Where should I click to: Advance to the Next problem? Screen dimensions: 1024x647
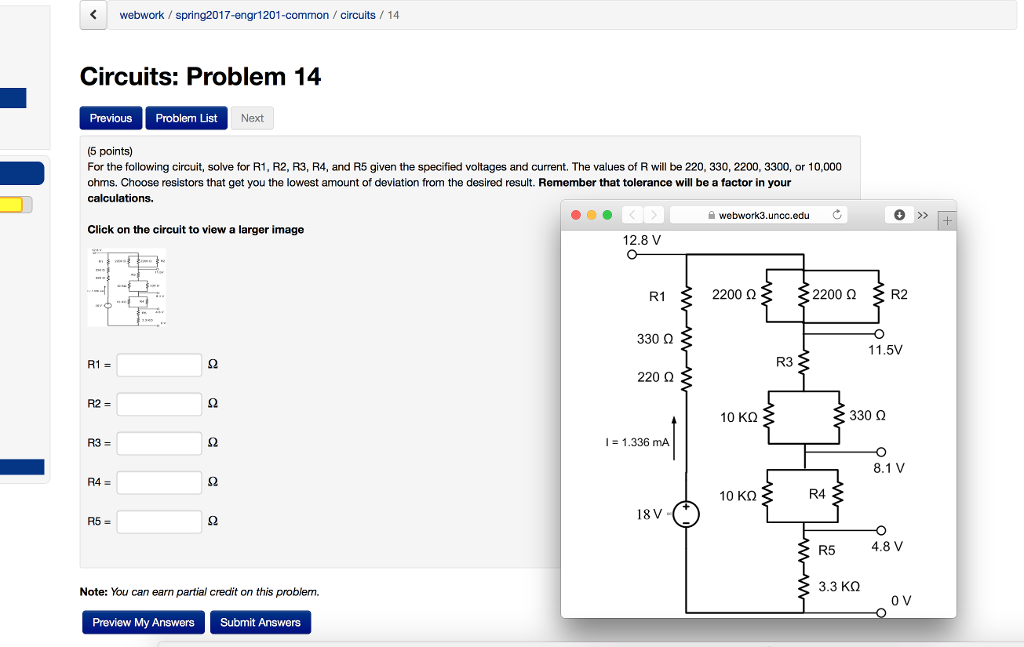(251, 118)
